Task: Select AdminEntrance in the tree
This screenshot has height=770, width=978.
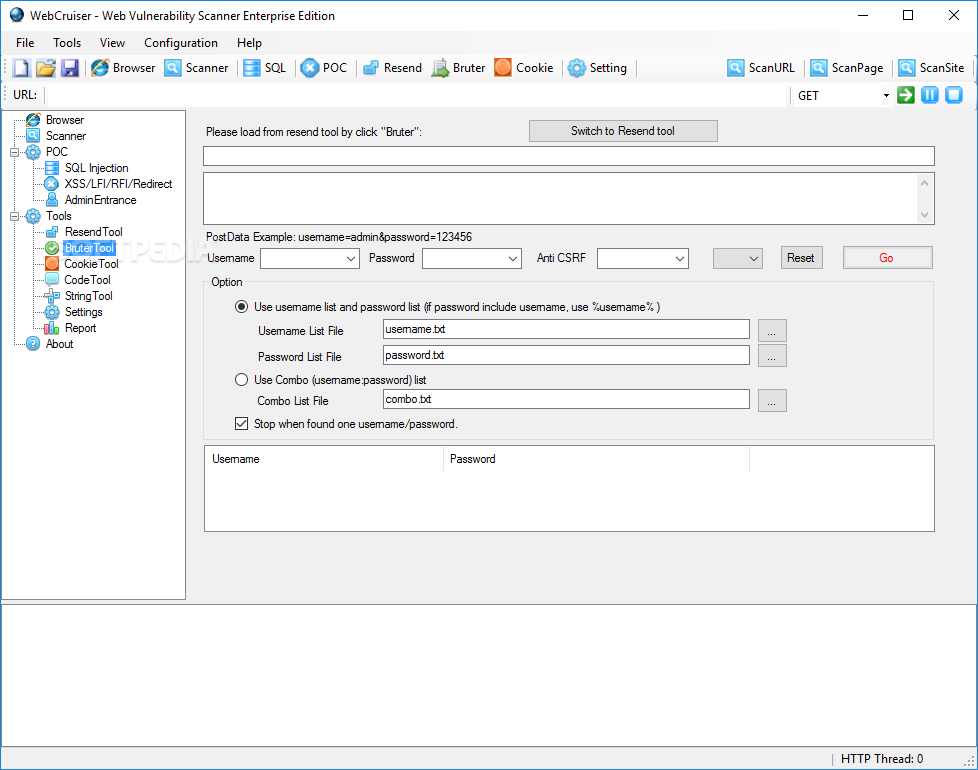Action: (100, 200)
